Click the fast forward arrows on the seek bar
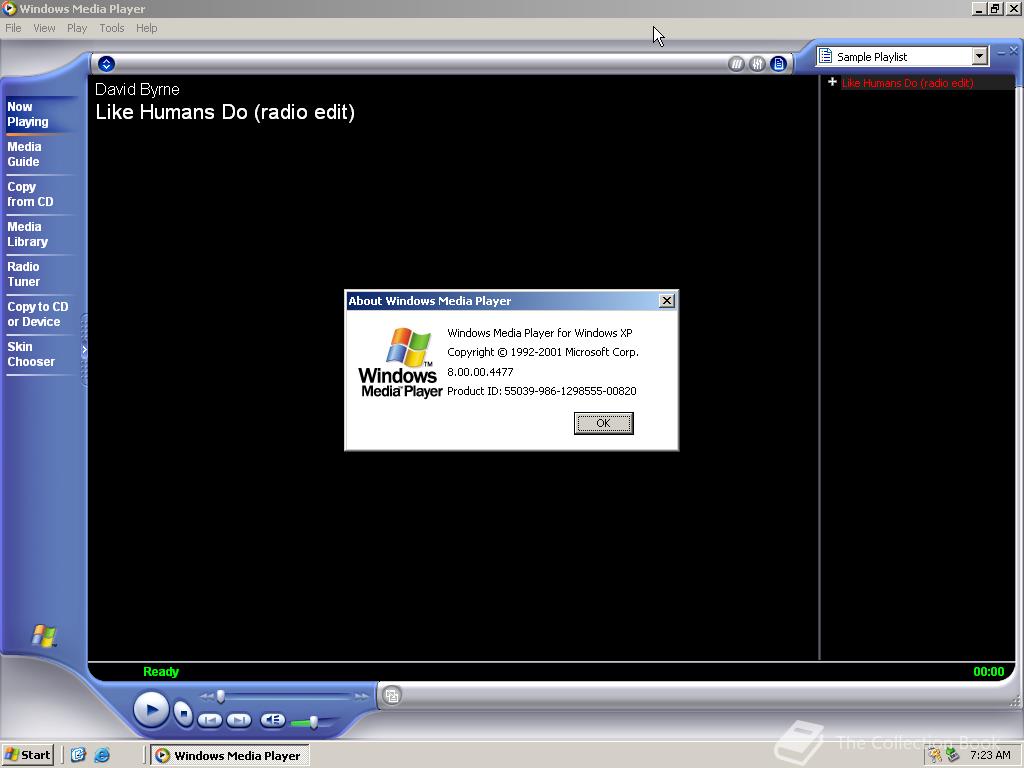1024x768 pixels. tap(361, 697)
